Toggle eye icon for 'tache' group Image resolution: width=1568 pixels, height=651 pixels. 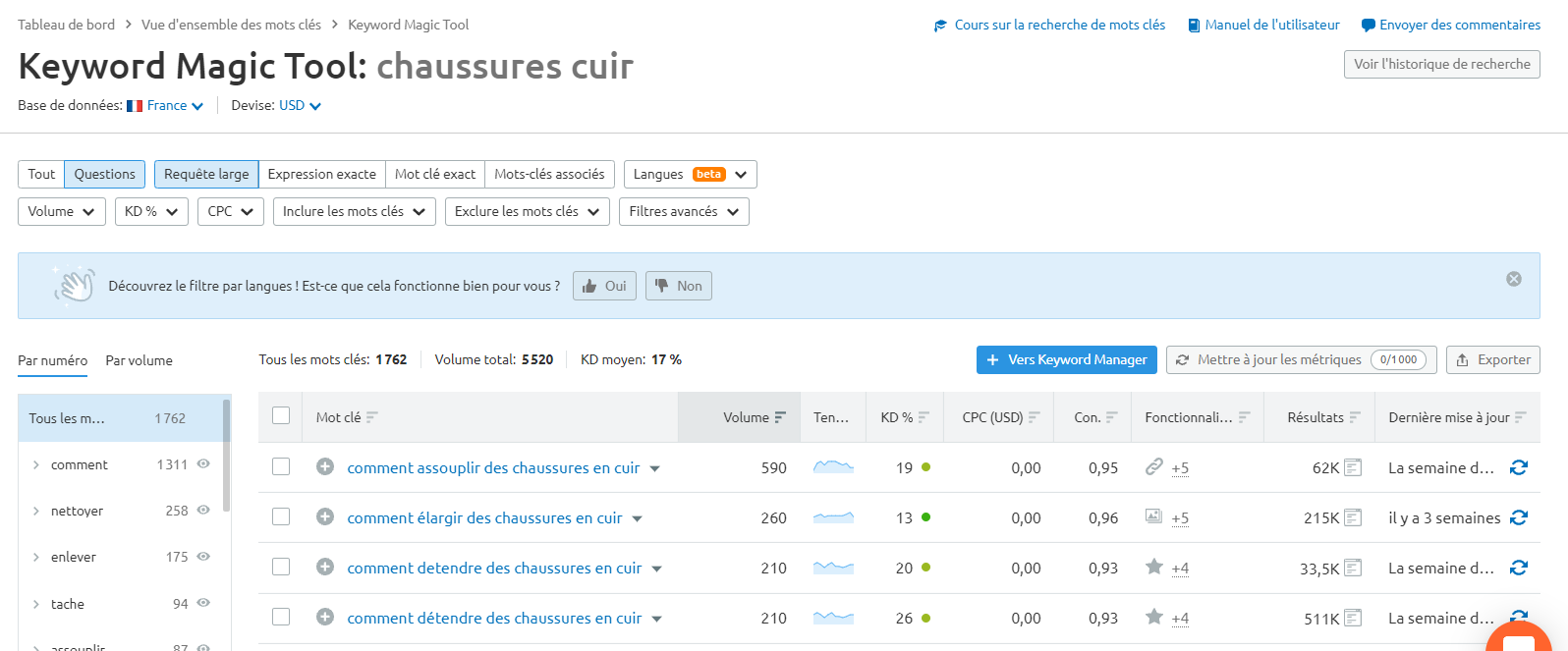pyautogui.click(x=203, y=603)
